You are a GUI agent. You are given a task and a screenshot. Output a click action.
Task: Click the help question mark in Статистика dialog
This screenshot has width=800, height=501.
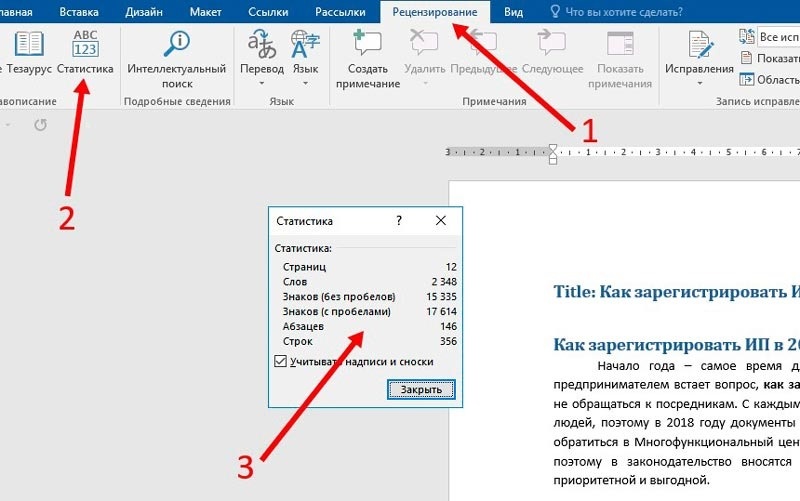pyautogui.click(x=399, y=220)
